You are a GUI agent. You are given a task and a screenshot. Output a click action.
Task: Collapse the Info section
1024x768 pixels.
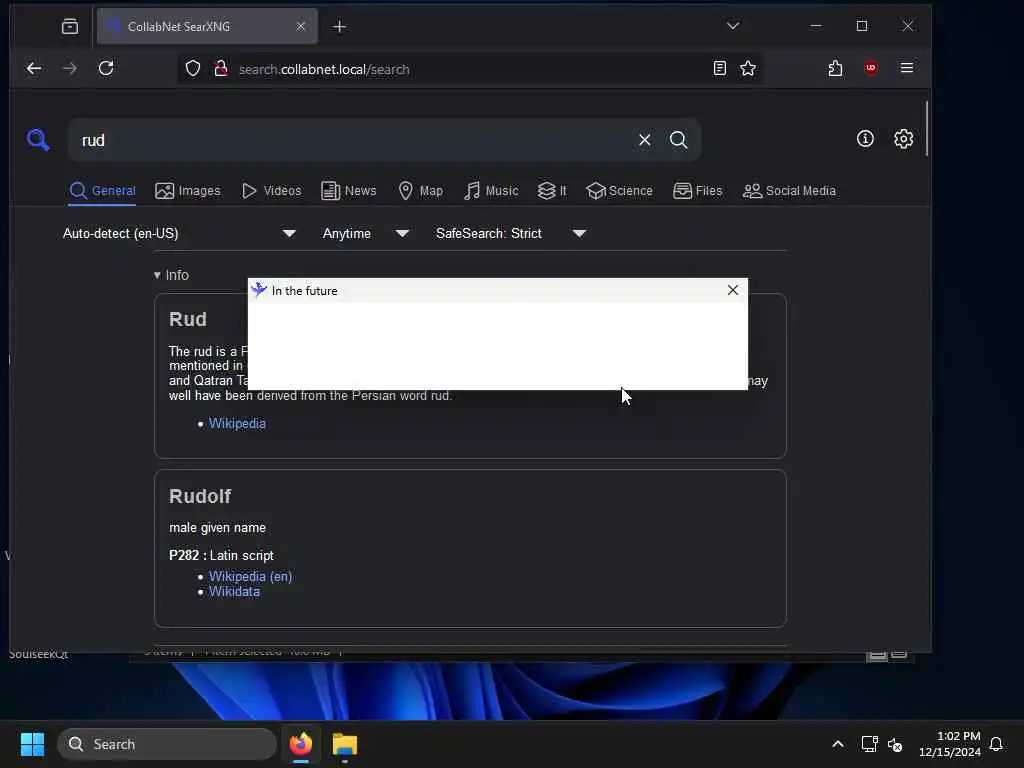pos(171,275)
